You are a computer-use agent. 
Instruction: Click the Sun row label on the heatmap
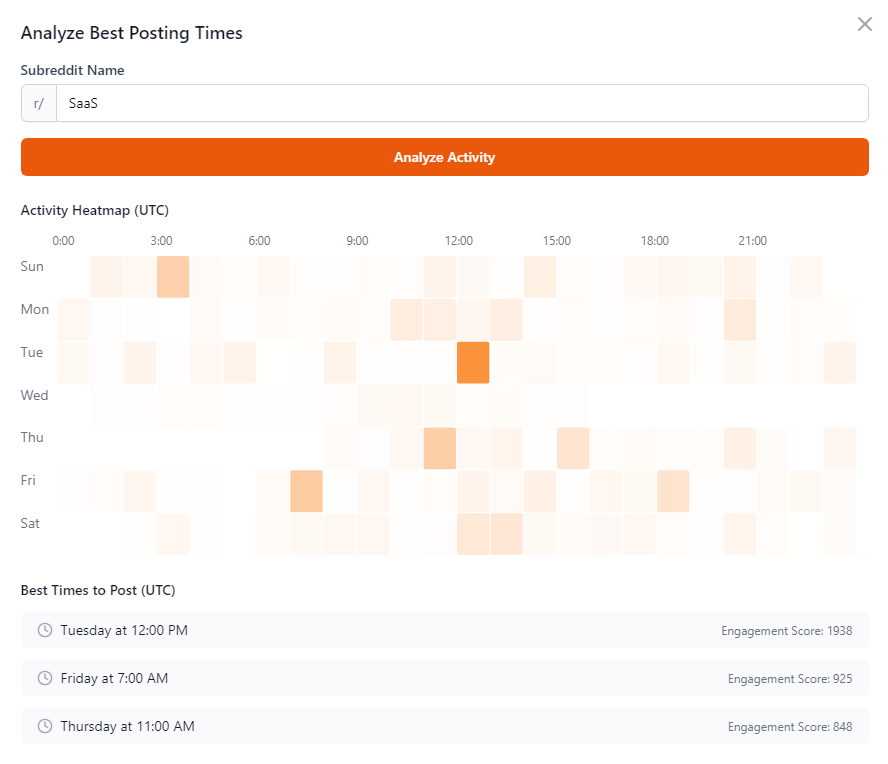[32, 266]
